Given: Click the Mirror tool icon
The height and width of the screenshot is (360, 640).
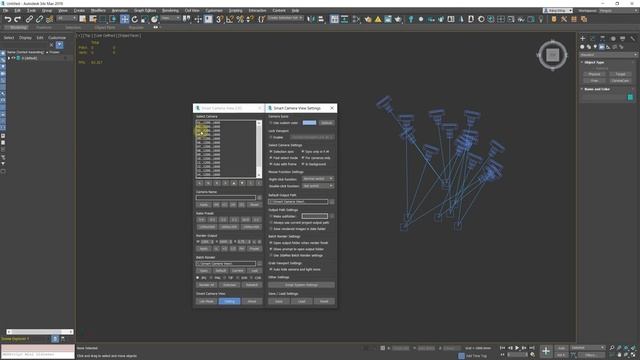Looking at the screenshot, I should point(311,19).
